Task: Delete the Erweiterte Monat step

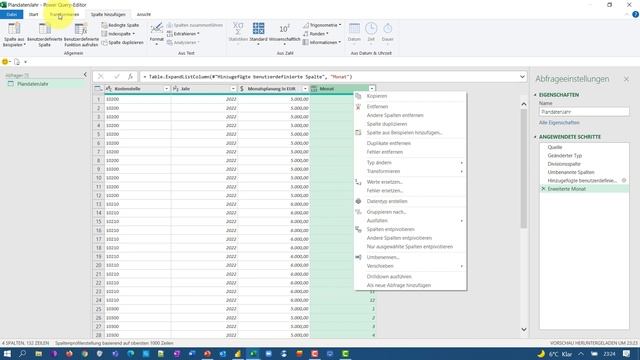Action: coord(543,189)
